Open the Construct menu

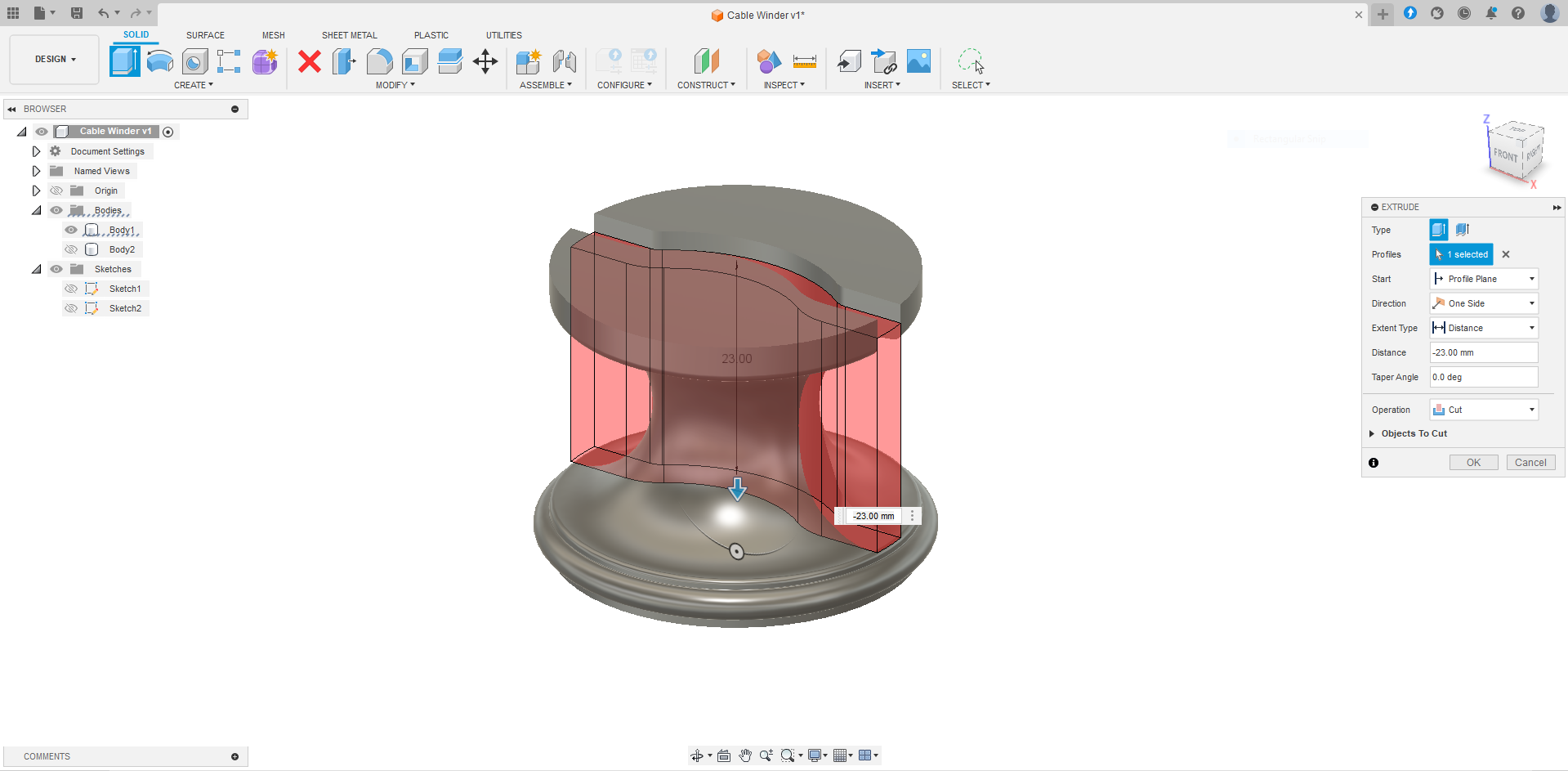point(707,85)
